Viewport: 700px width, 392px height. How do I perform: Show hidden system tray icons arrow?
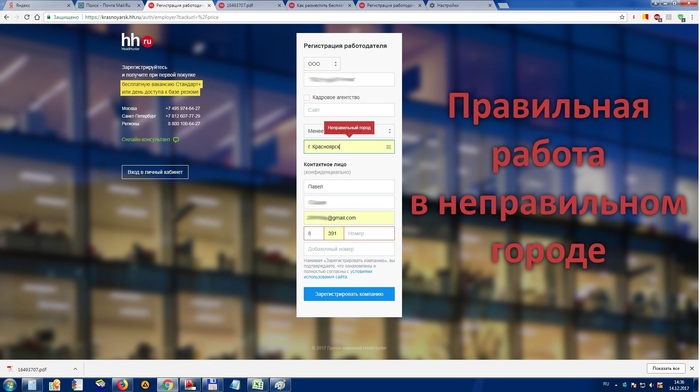[616, 385]
